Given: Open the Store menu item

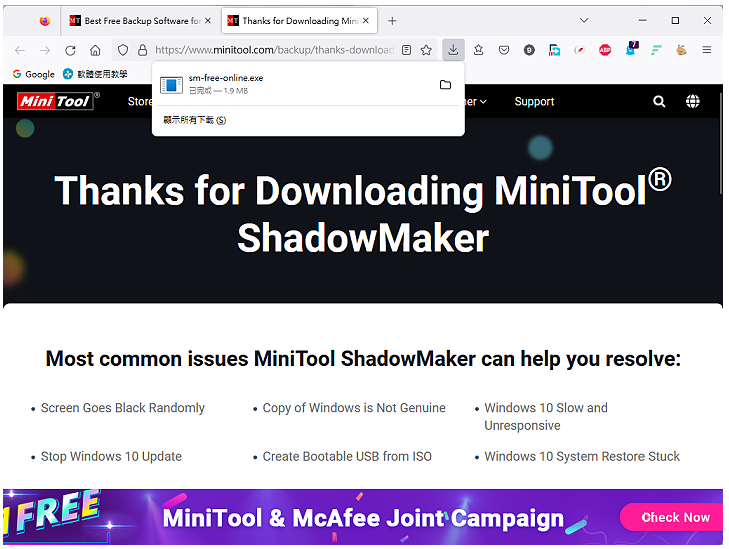Looking at the screenshot, I should [139, 101].
